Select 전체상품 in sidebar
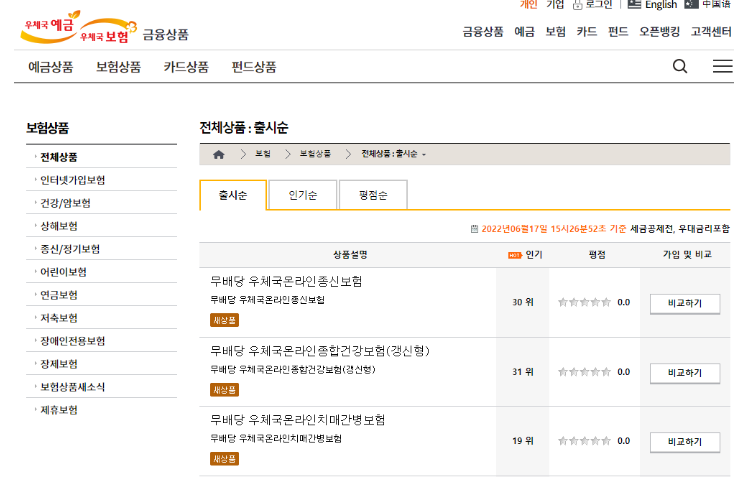Viewport: 748px width, 501px height. [59, 157]
